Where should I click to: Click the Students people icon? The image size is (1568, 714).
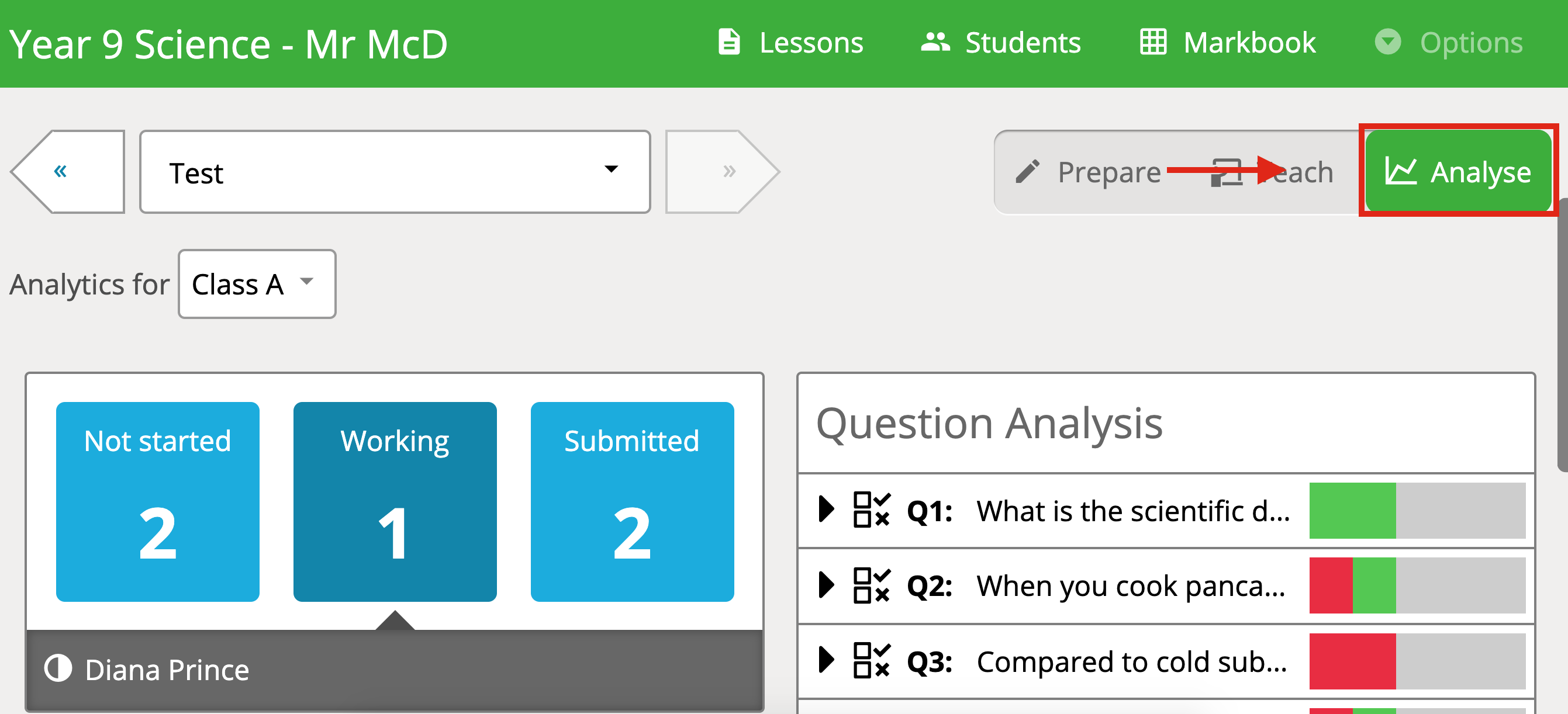(x=935, y=43)
